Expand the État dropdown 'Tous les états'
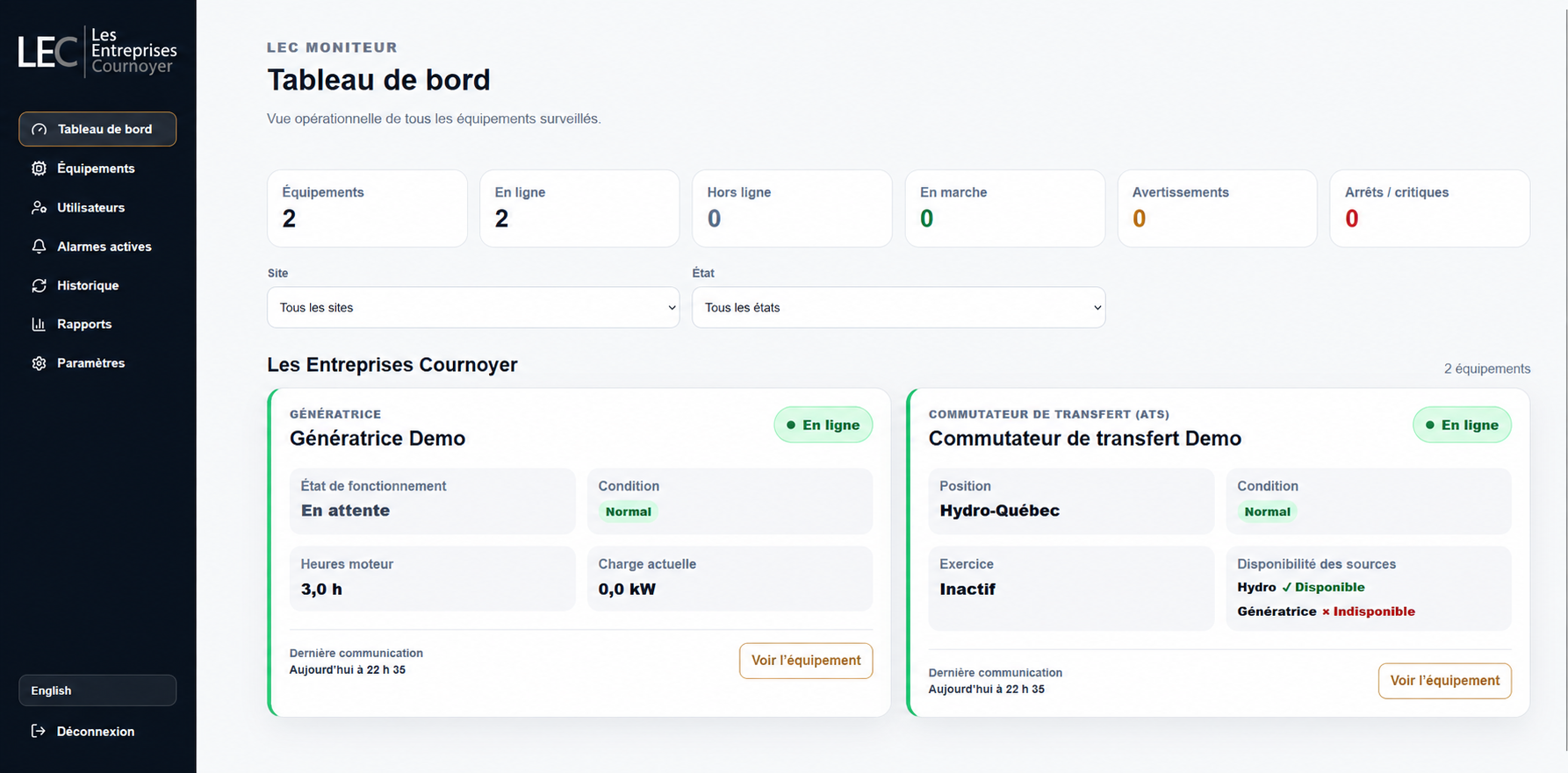This screenshot has height=773, width=1568. pyautogui.click(x=898, y=308)
